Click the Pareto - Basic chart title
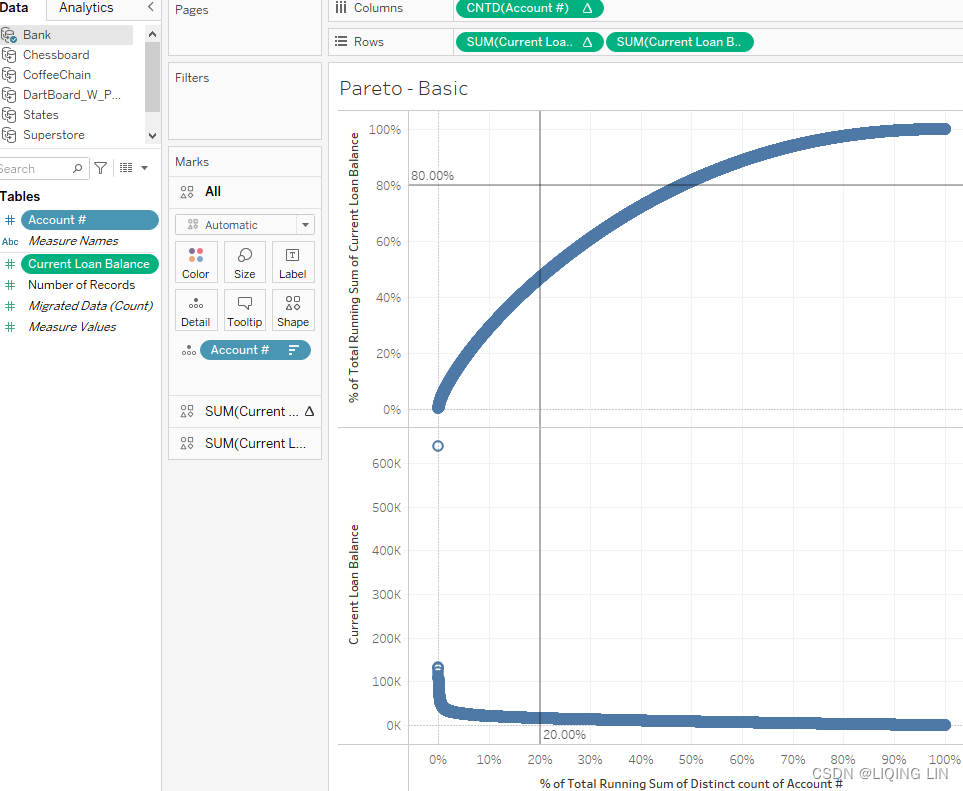Viewport: 963px width, 791px height. [x=404, y=88]
